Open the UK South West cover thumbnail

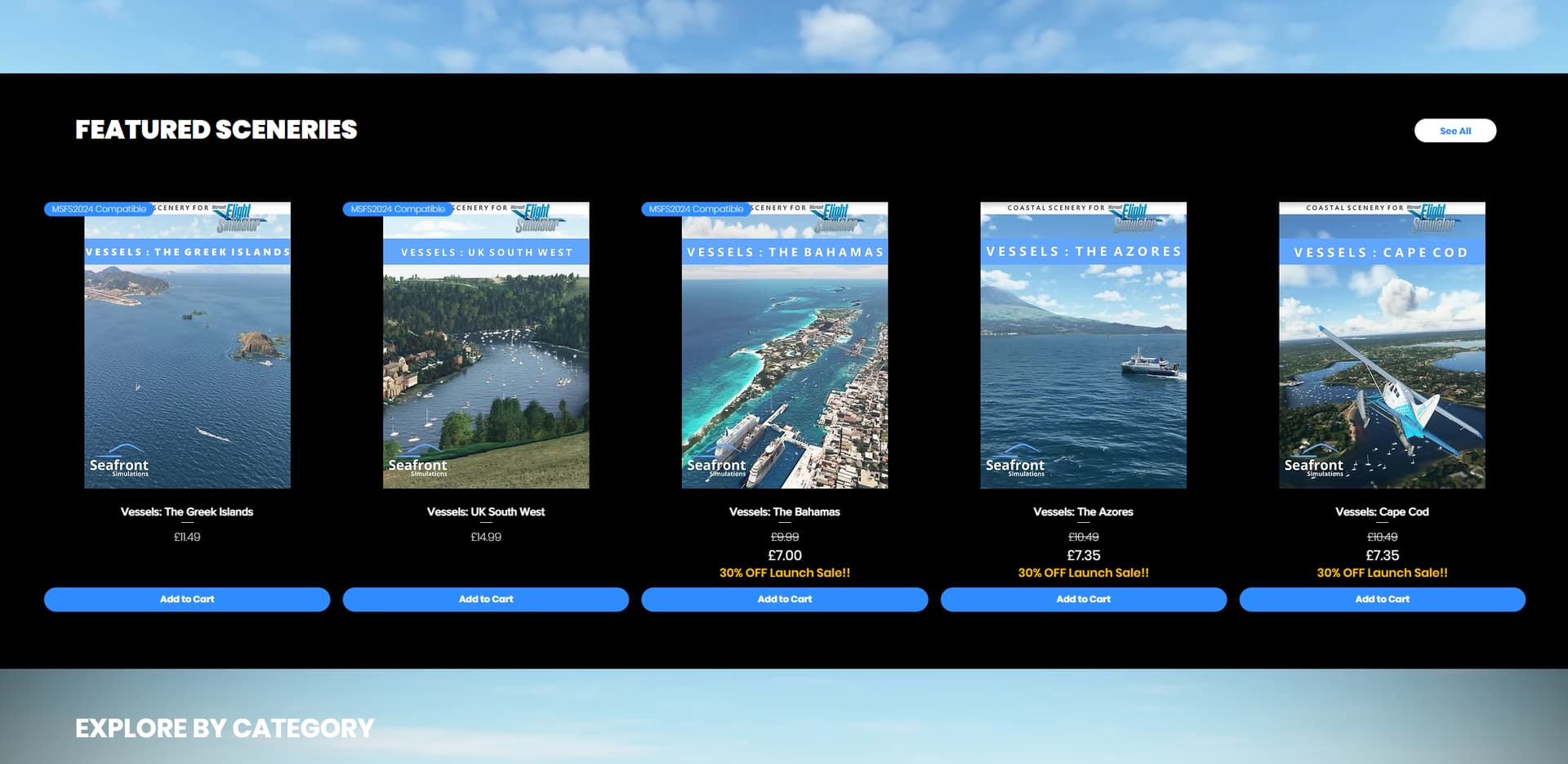pyautogui.click(x=486, y=346)
